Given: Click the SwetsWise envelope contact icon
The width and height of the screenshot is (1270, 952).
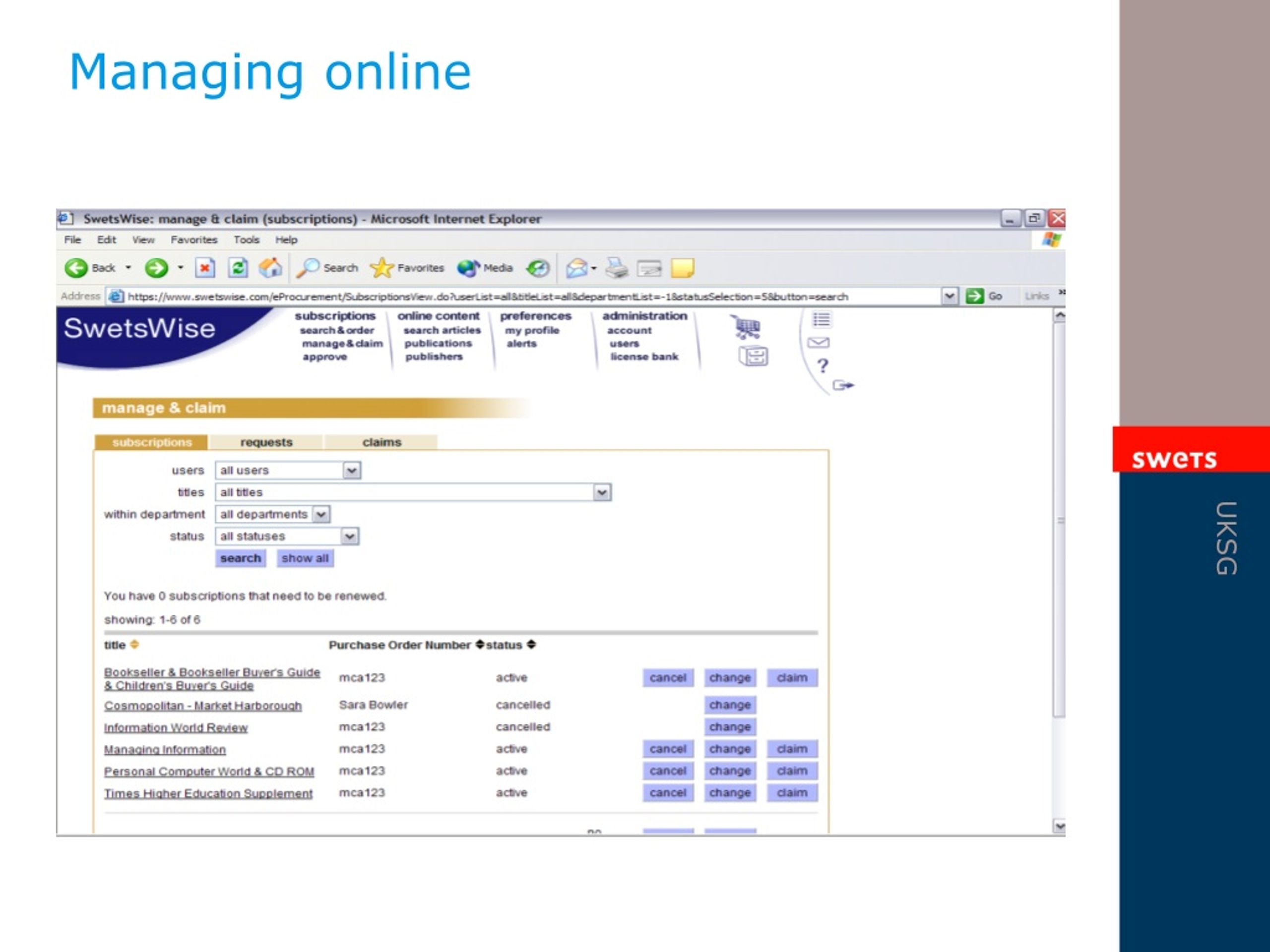Looking at the screenshot, I should point(818,343).
